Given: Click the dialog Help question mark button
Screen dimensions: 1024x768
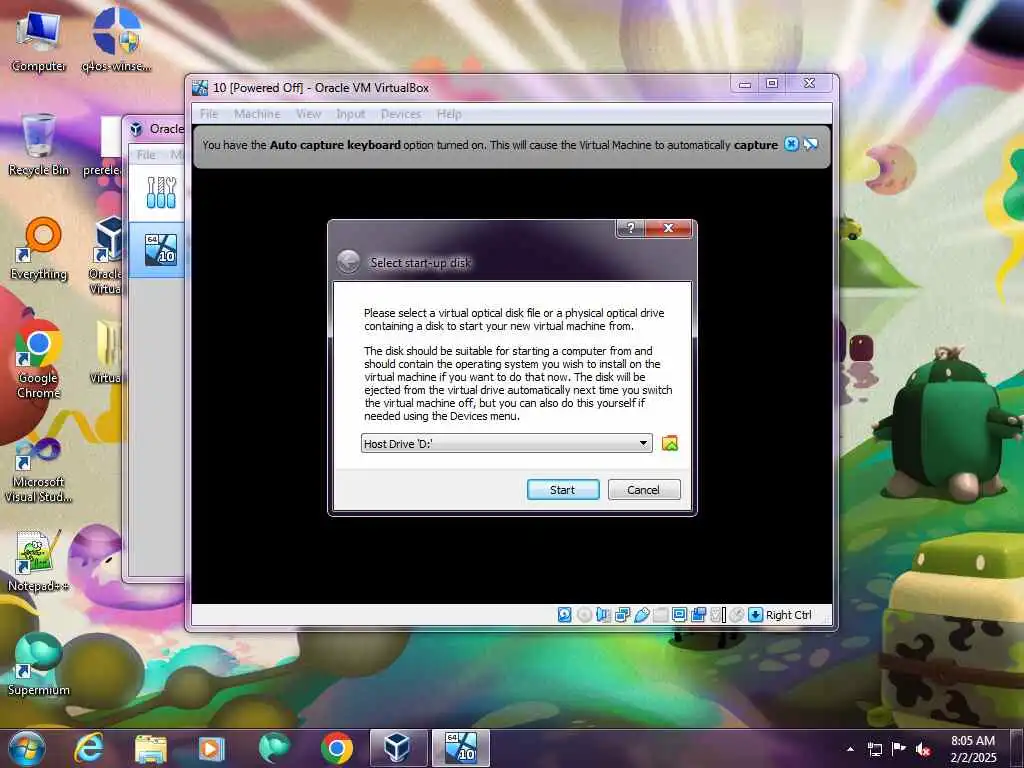Looking at the screenshot, I should [630, 228].
